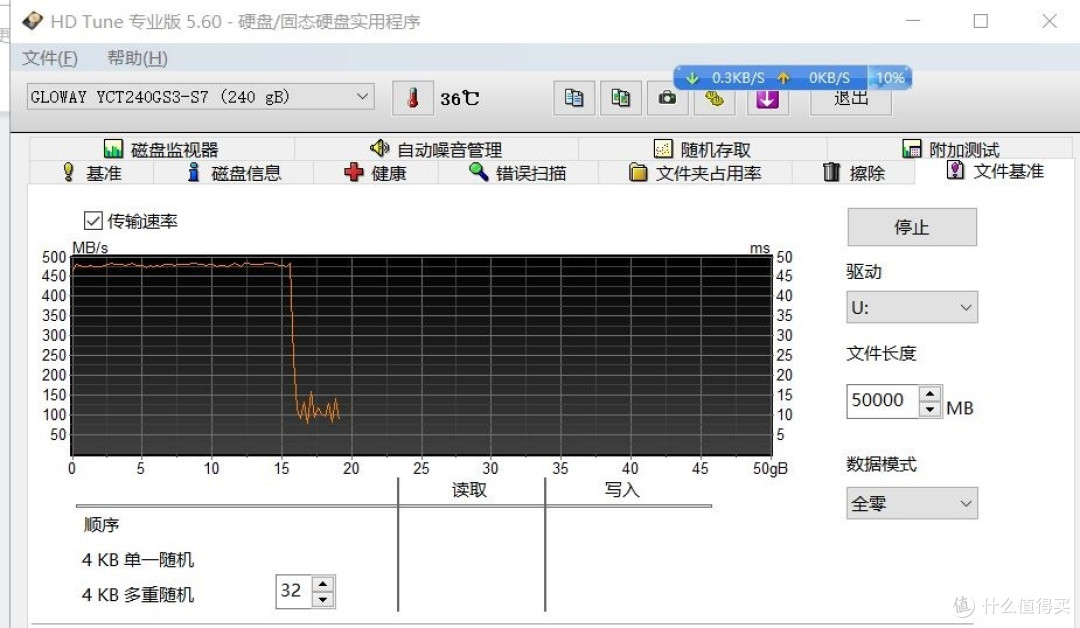Open the GLOWAY drive selection dropdown
This screenshot has width=1080, height=628.
point(200,97)
